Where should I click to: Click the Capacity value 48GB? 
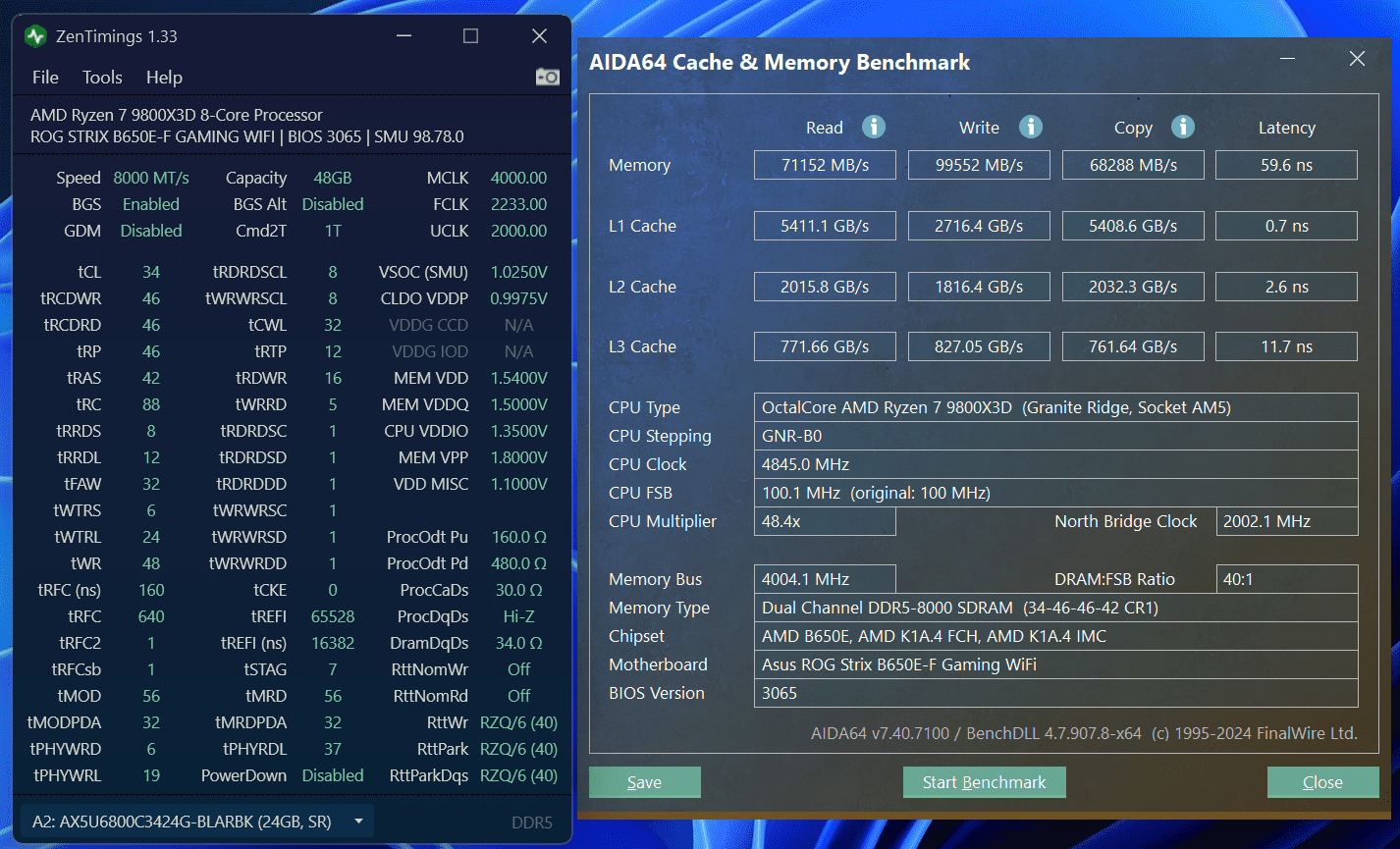[333, 178]
